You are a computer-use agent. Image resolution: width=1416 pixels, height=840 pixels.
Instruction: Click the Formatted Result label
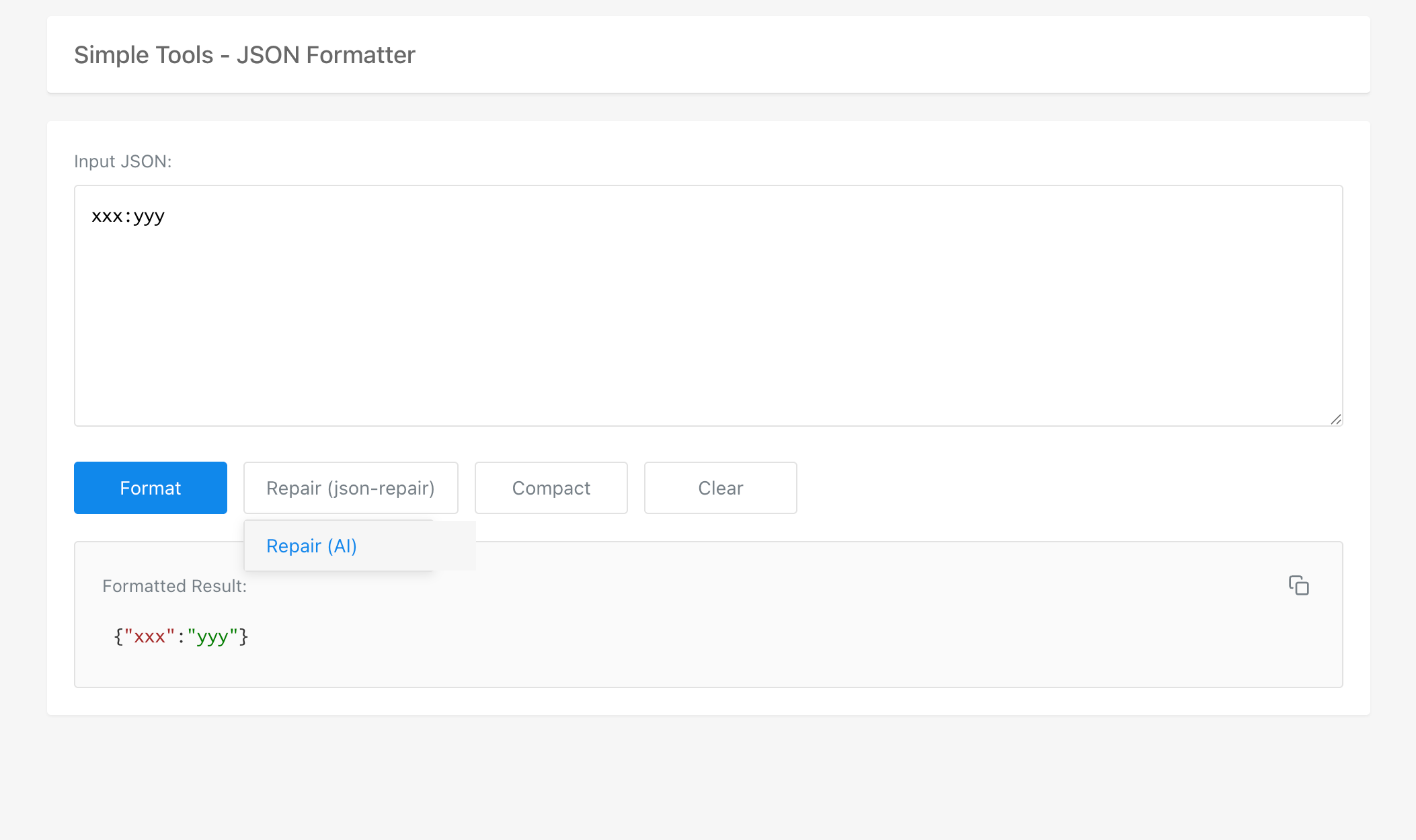pyautogui.click(x=174, y=586)
